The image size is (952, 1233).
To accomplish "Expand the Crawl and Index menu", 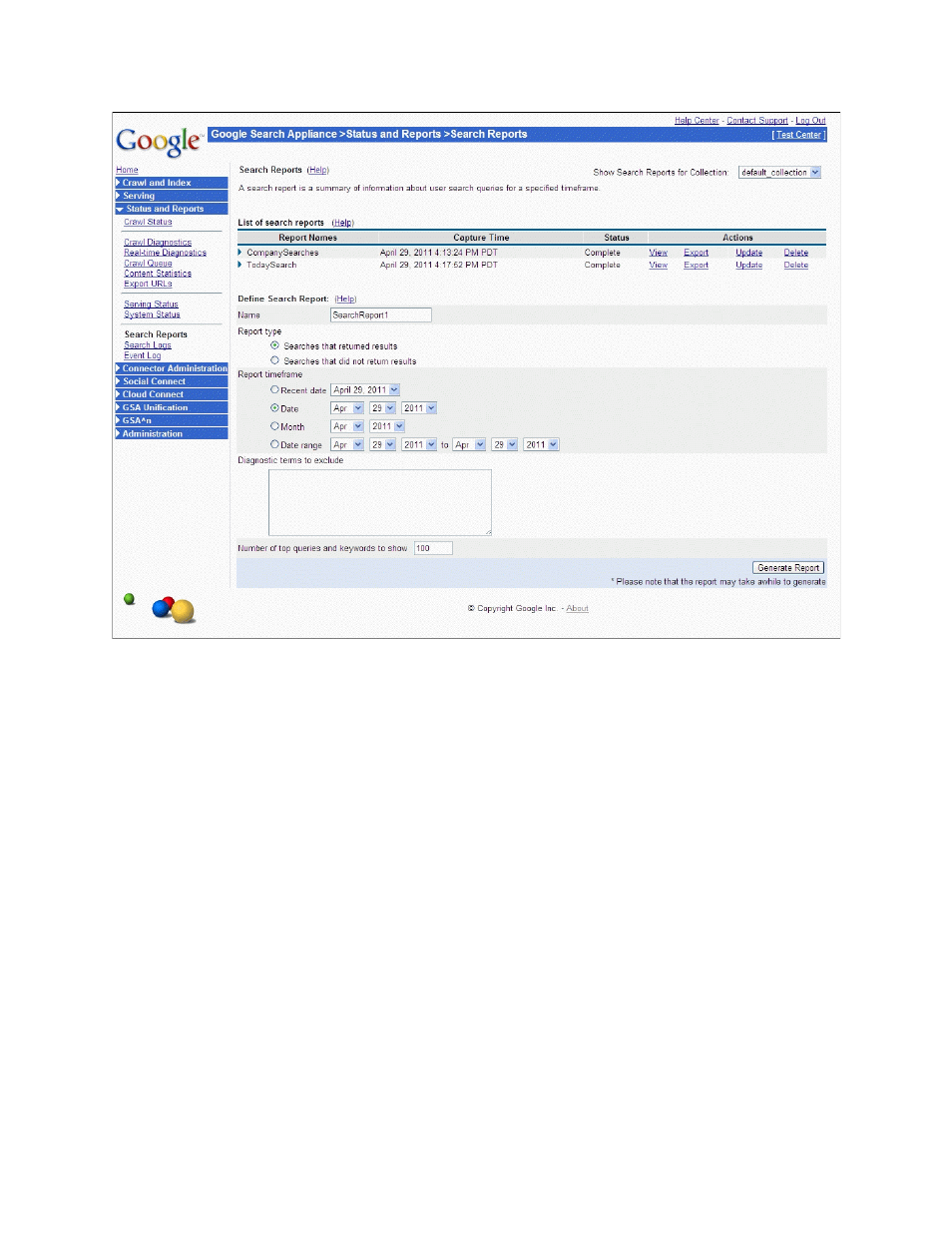I will tap(172, 183).
